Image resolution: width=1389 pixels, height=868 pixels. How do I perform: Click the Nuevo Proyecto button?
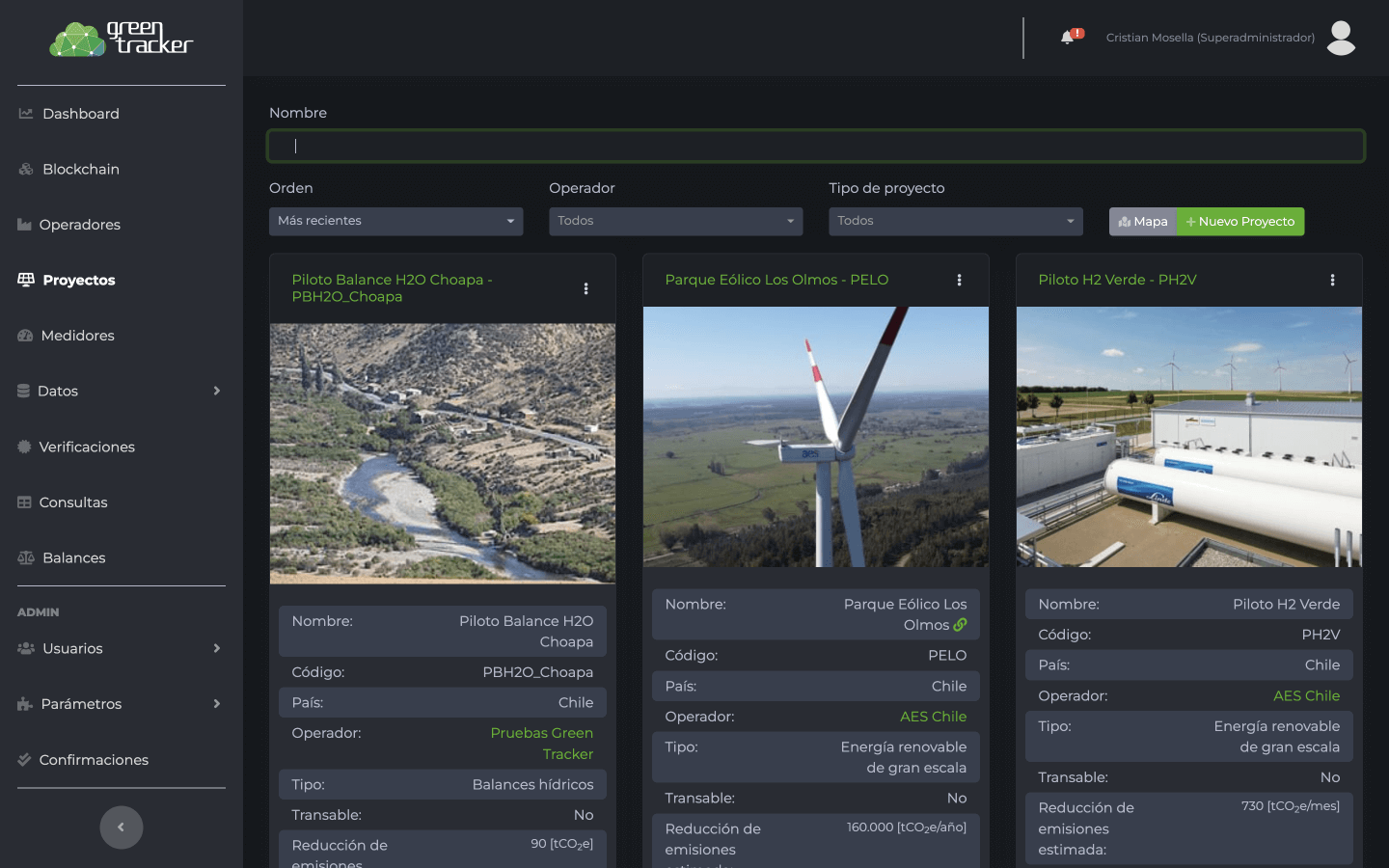(1240, 222)
